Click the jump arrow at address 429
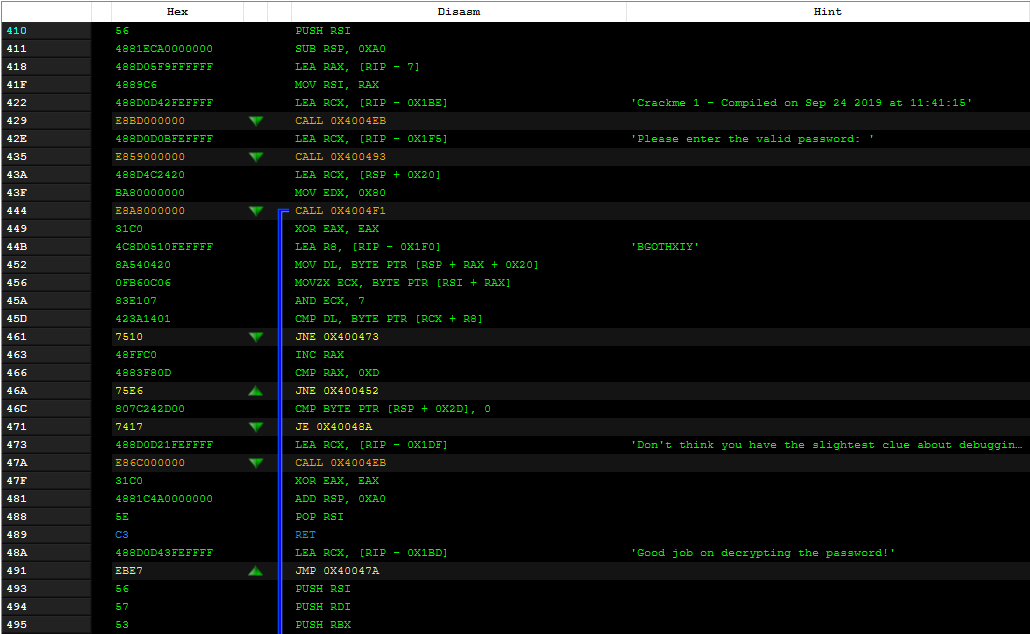1030x634 pixels. (255, 121)
